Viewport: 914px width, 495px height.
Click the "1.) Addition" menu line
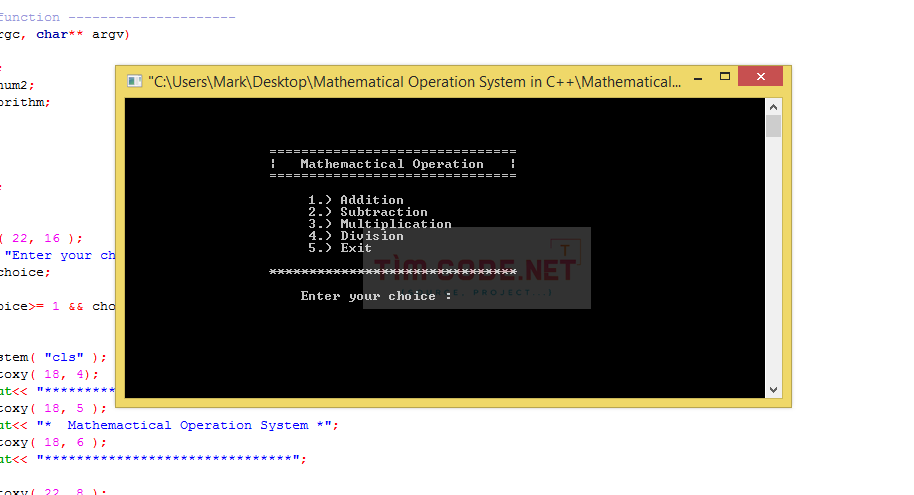pyautogui.click(x=356, y=200)
